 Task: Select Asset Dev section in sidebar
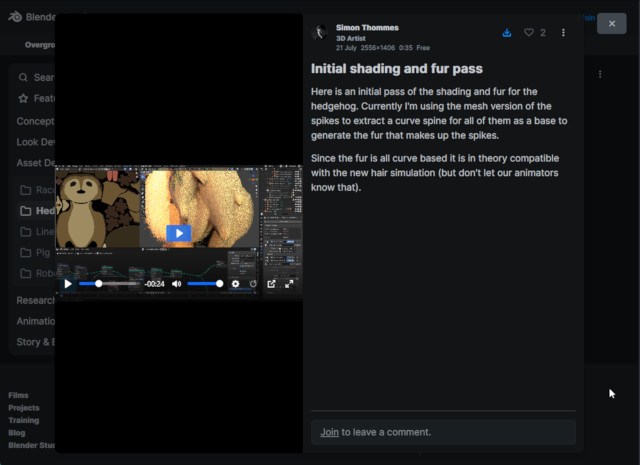click(36, 163)
